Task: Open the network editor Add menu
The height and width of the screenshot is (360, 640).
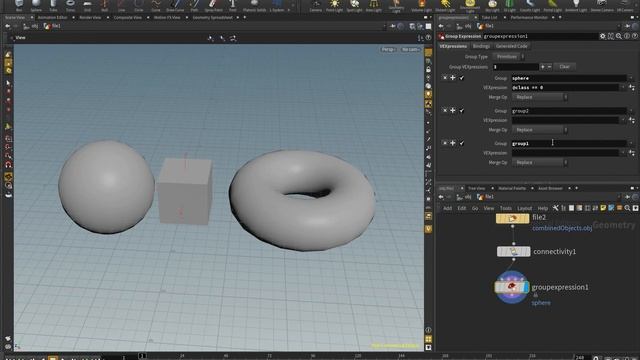Action: (x=447, y=208)
